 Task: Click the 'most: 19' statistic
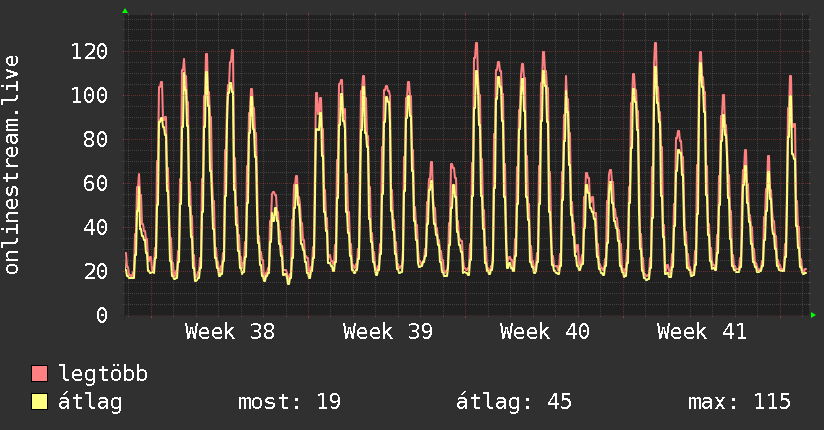point(289,402)
